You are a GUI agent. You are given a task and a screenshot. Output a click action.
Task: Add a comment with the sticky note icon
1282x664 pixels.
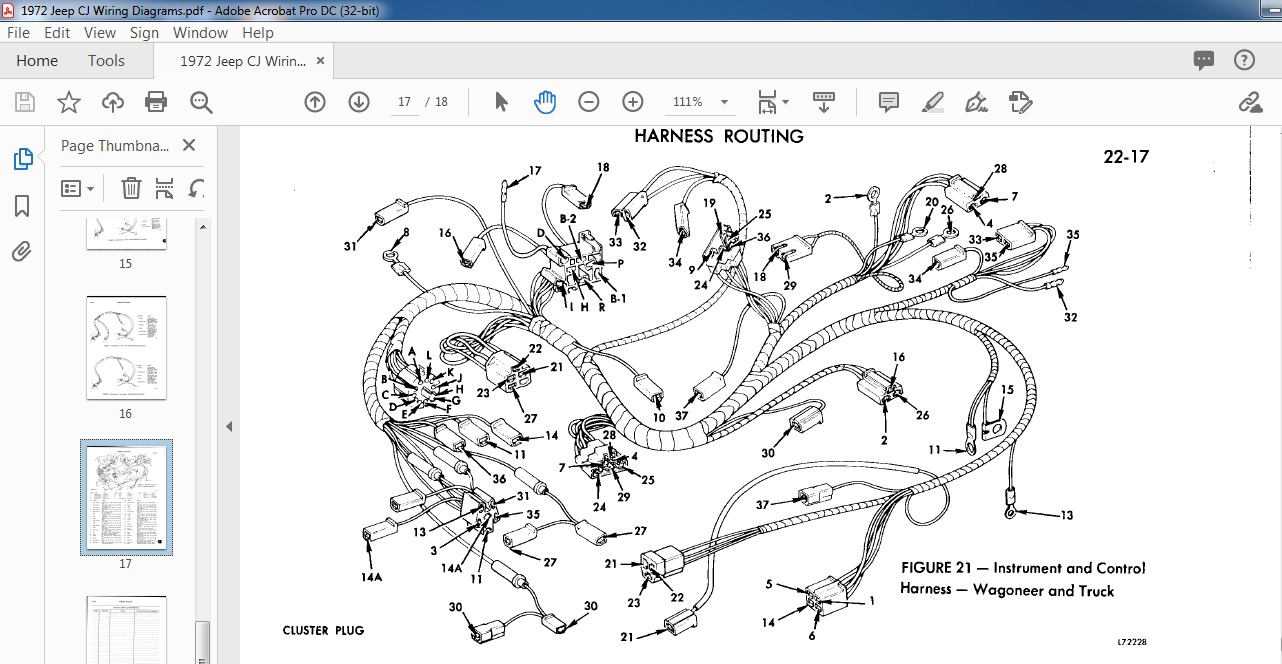(x=888, y=102)
